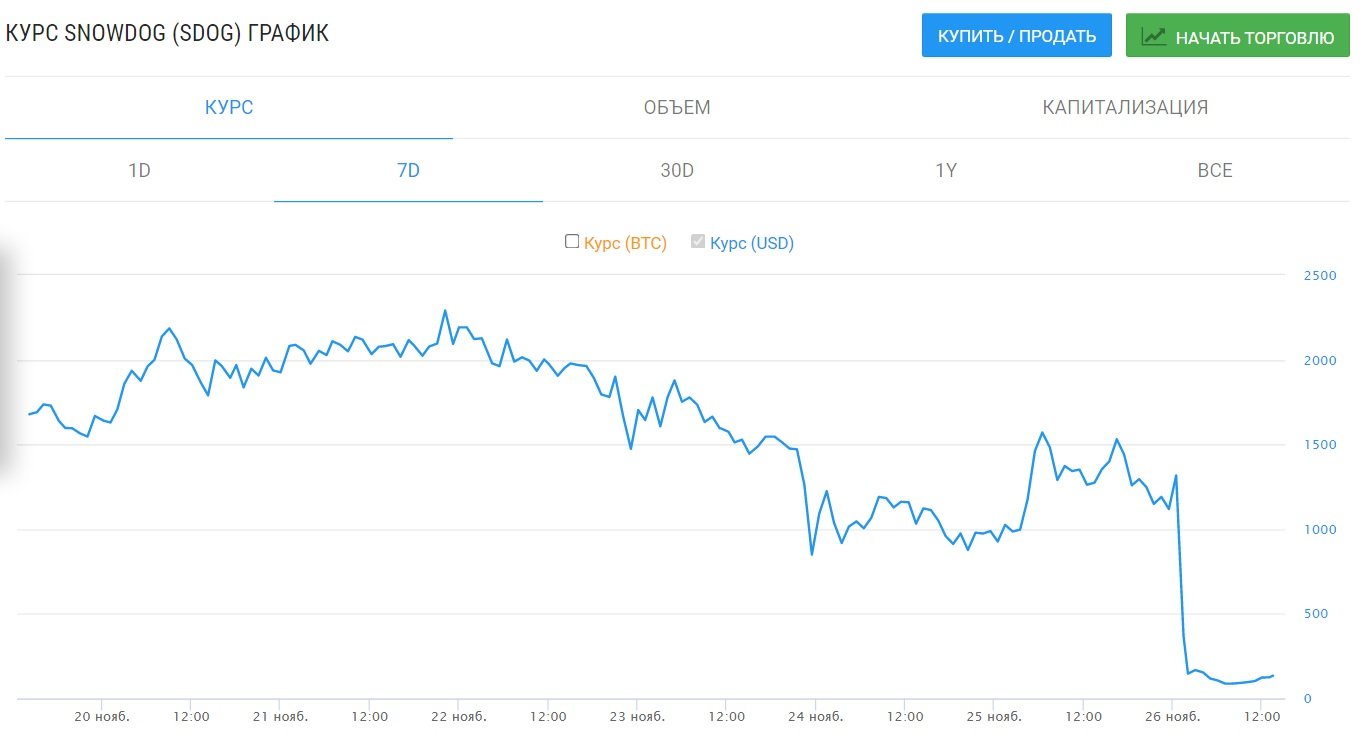Switch to the Объем tab

(677, 107)
